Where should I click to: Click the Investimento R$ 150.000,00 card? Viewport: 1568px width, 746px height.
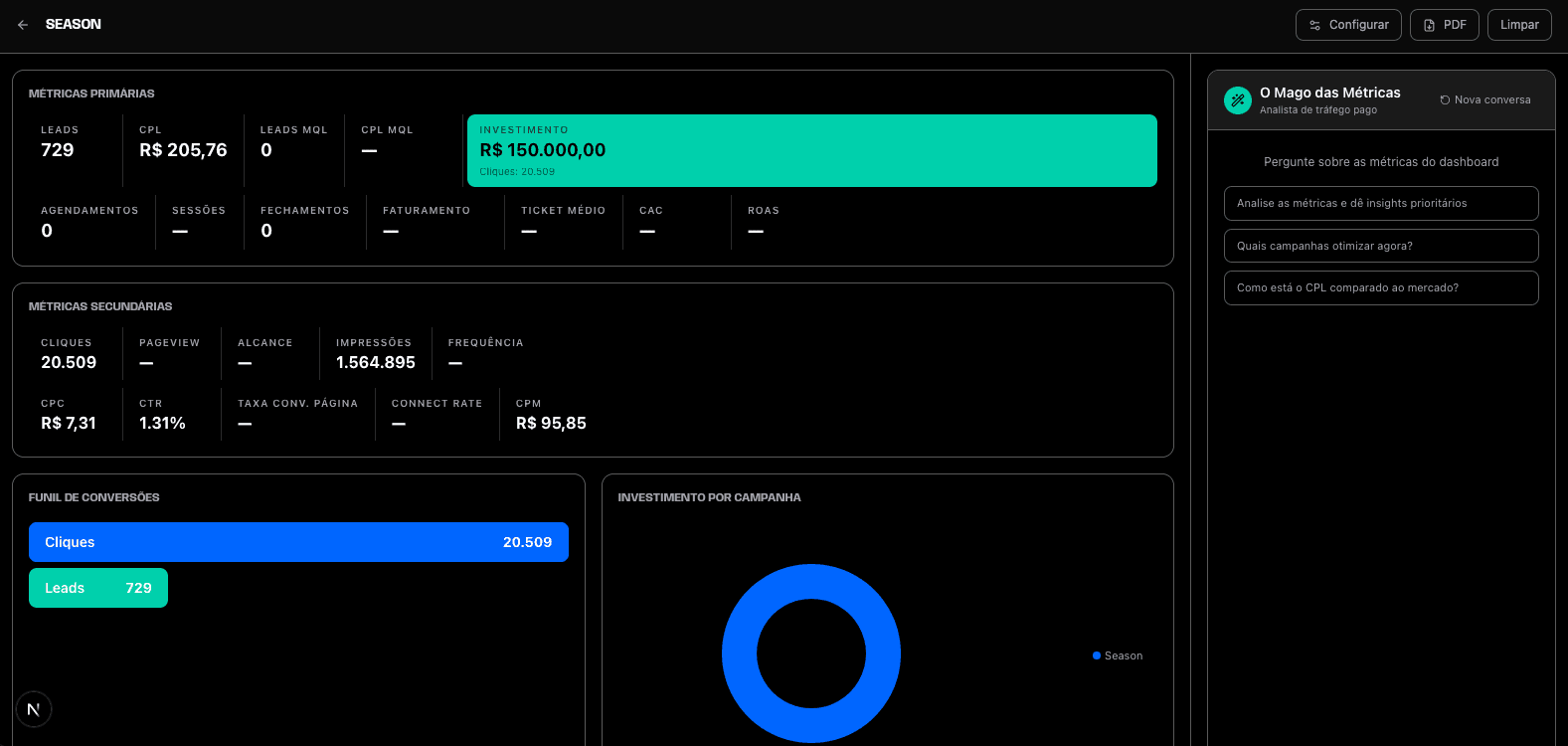[x=811, y=150]
